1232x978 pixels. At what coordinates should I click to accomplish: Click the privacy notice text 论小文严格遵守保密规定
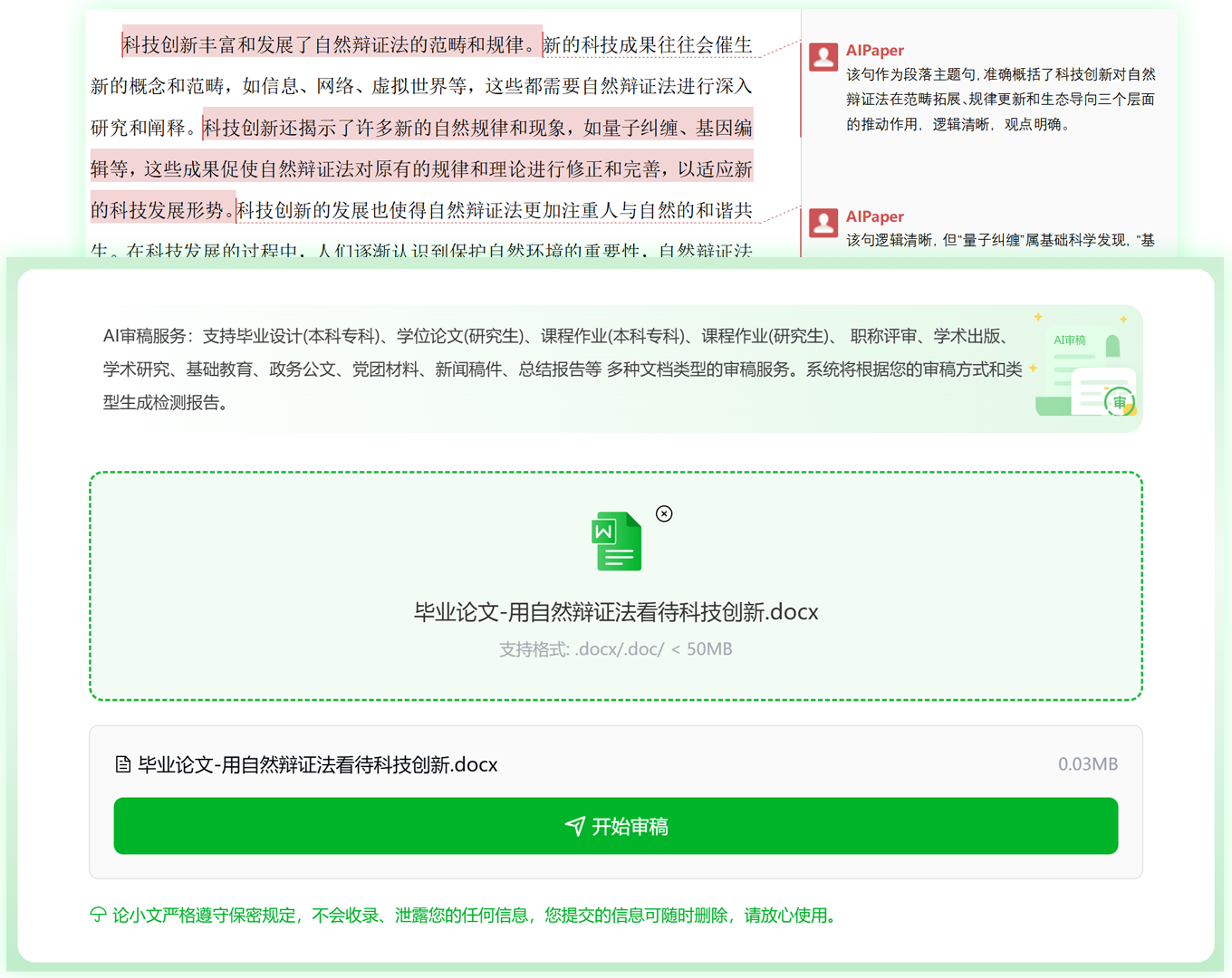[473, 915]
